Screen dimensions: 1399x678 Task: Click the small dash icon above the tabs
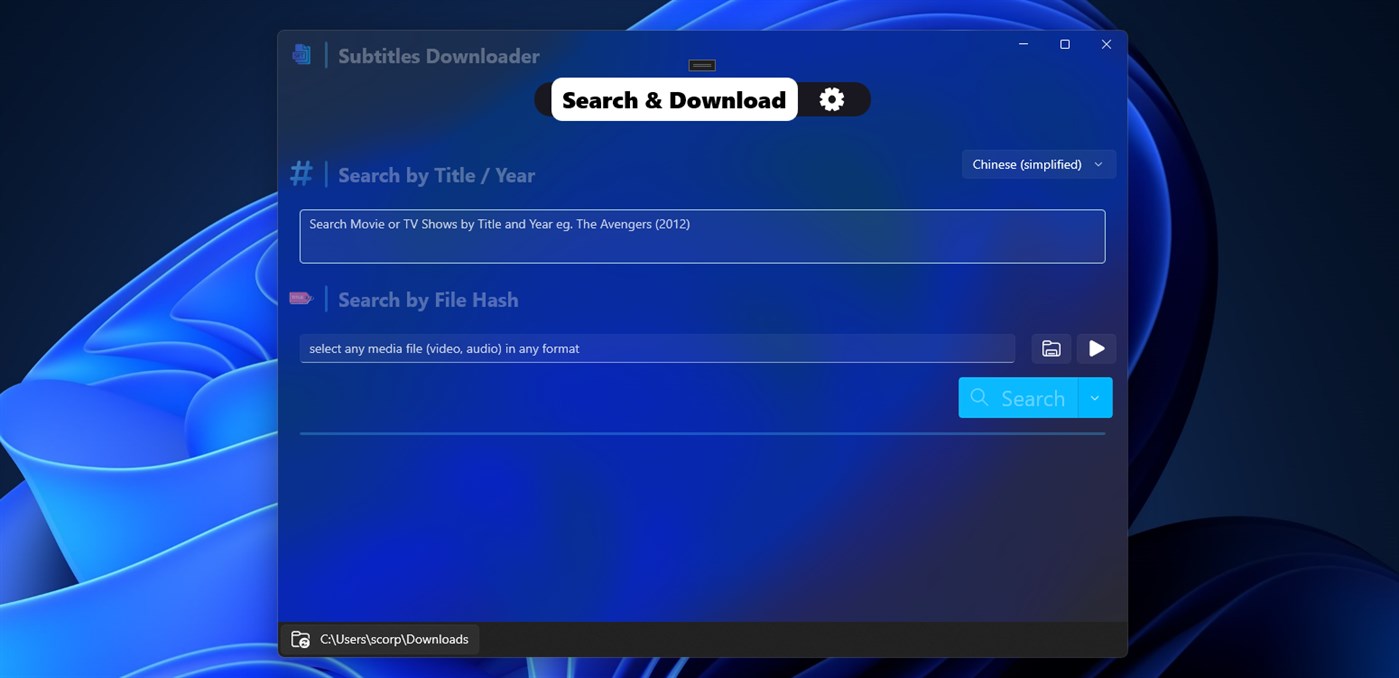pos(701,64)
